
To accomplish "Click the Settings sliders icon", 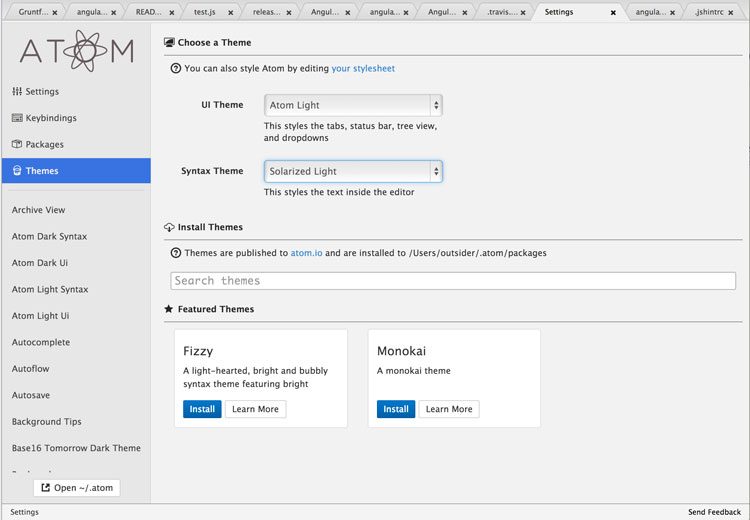I will [17, 91].
